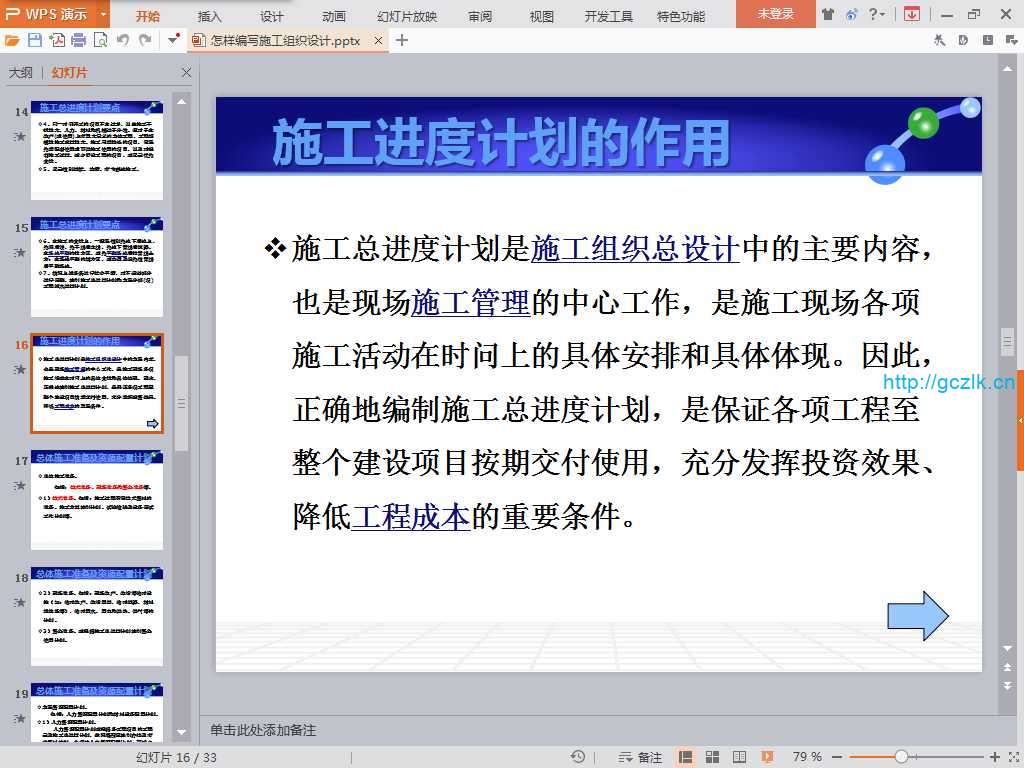The image size is (1024, 768).
Task: Click the zoom slider handle
Action: tap(901, 757)
